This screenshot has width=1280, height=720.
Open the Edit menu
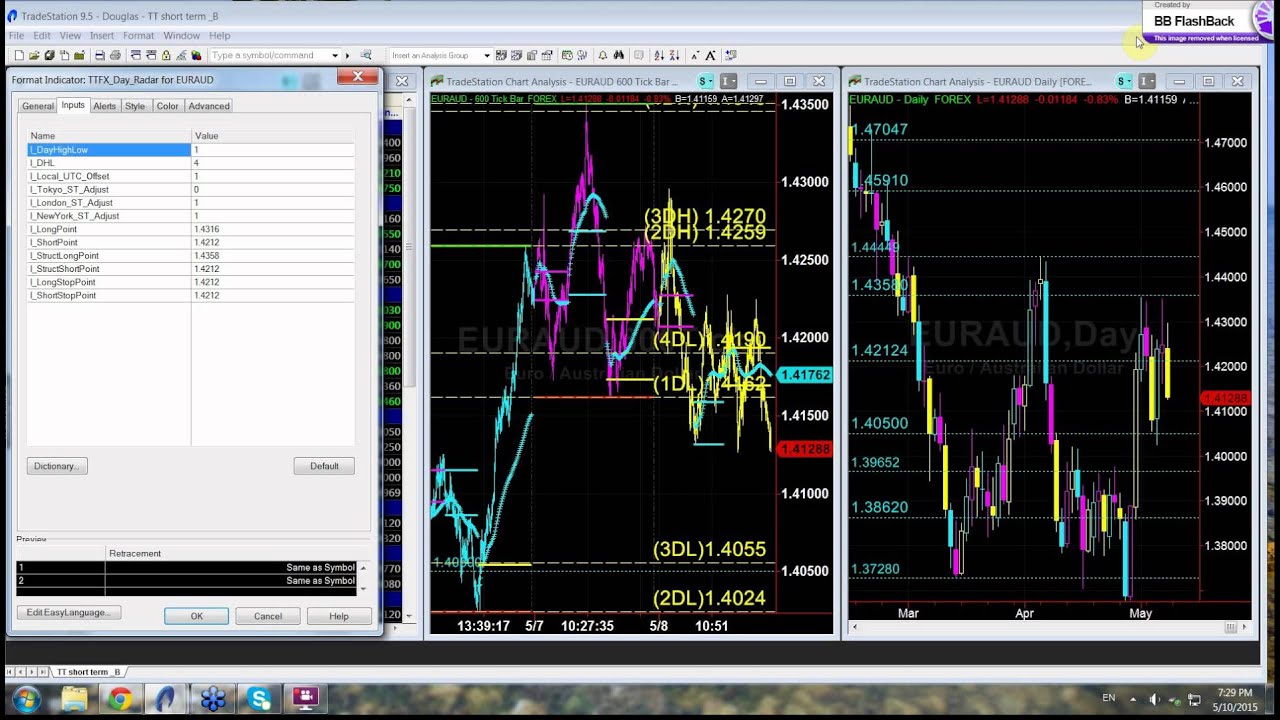[x=42, y=36]
